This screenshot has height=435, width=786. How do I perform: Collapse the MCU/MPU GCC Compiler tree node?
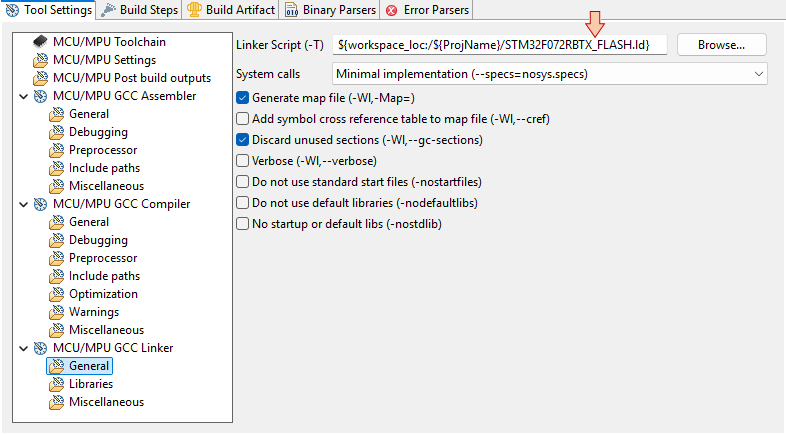23,204
